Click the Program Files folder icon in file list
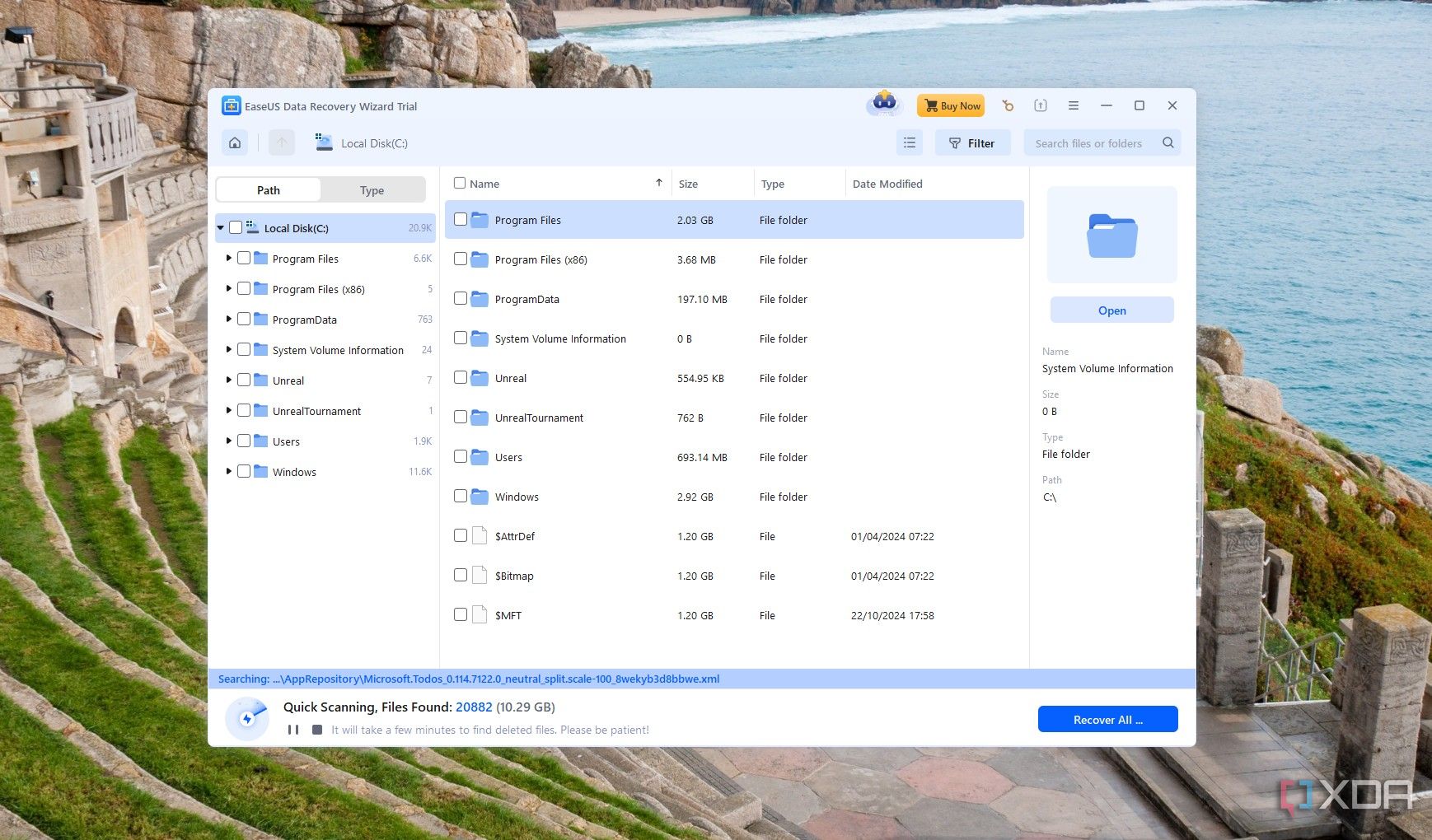This screenshot has width=1432, height=840. click(480, 220)
